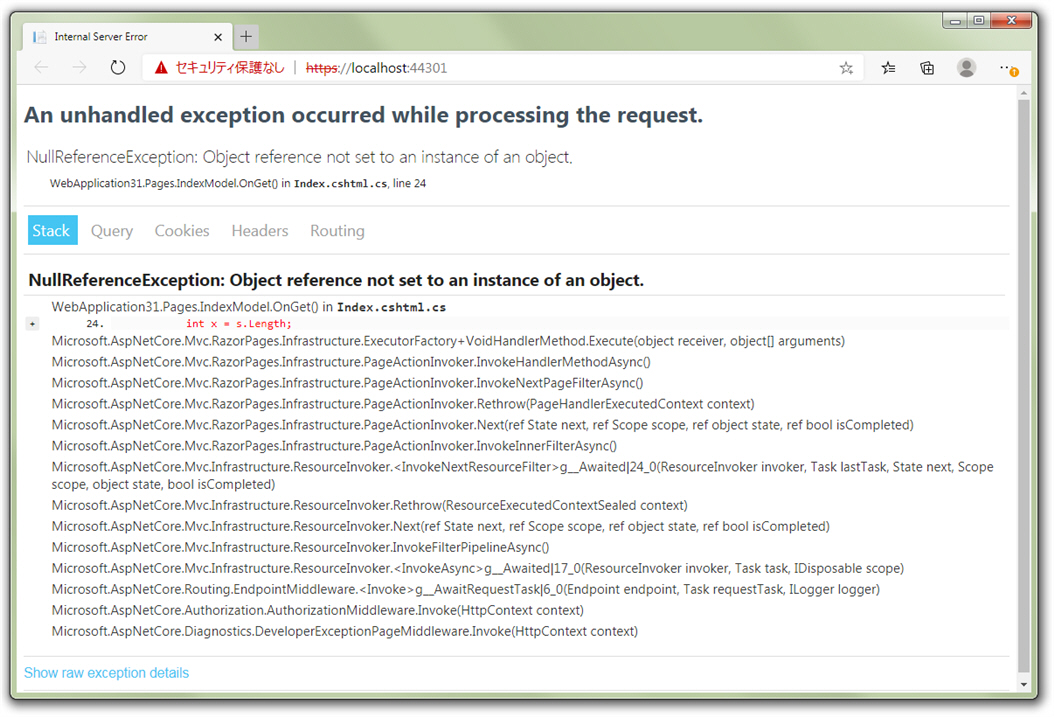Close the browser window
Screen dimensions: 1054x717
[x=1012, y=21]
